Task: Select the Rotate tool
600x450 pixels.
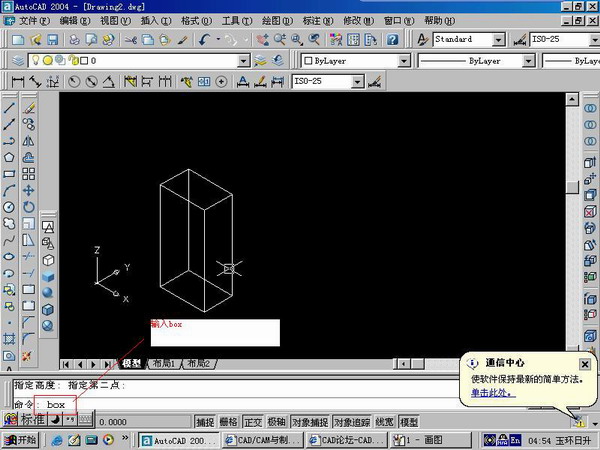Action: pos(29,207)
